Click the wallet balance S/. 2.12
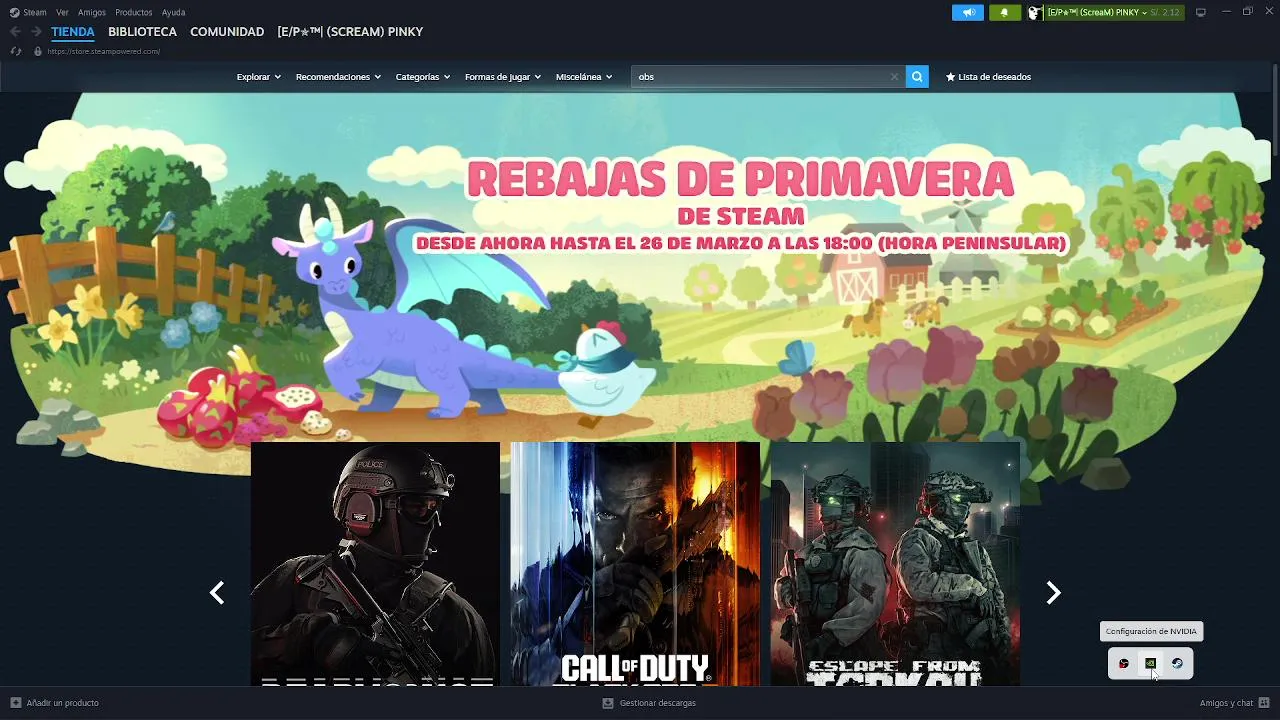The image size is (1280, 720). [x=1166, y=12]
